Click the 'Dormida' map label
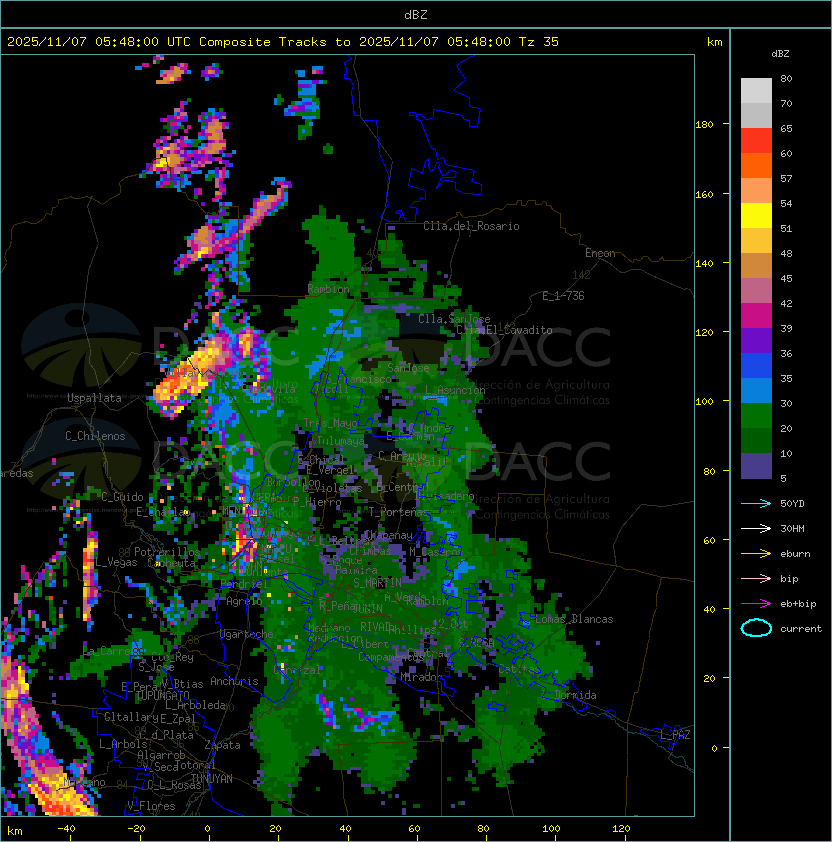Image resolution: width=832 pixels, height=842 pixels. tap(575, 695)
